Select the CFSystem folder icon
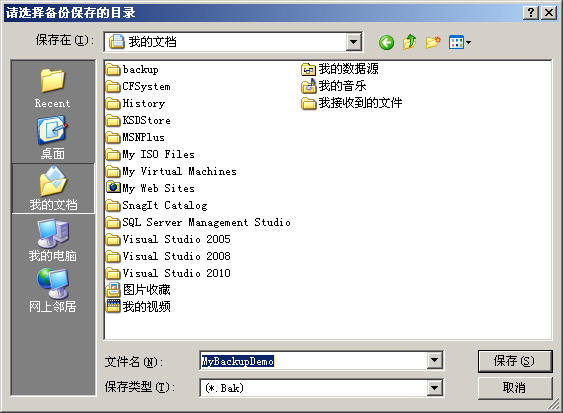This screenshot has height=413, width=563. [x=113, y=86]
